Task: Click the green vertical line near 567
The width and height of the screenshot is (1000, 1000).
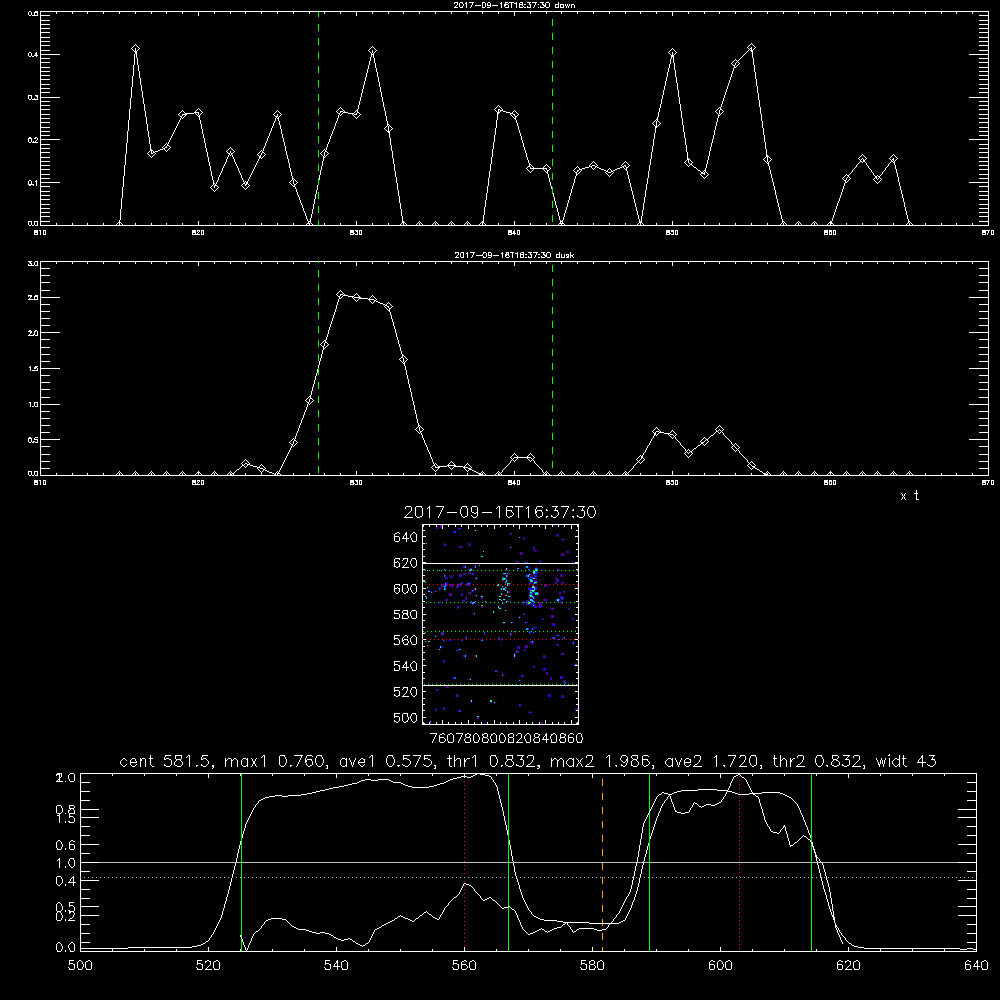Action: pyautogui.click(x=508, y=862)
